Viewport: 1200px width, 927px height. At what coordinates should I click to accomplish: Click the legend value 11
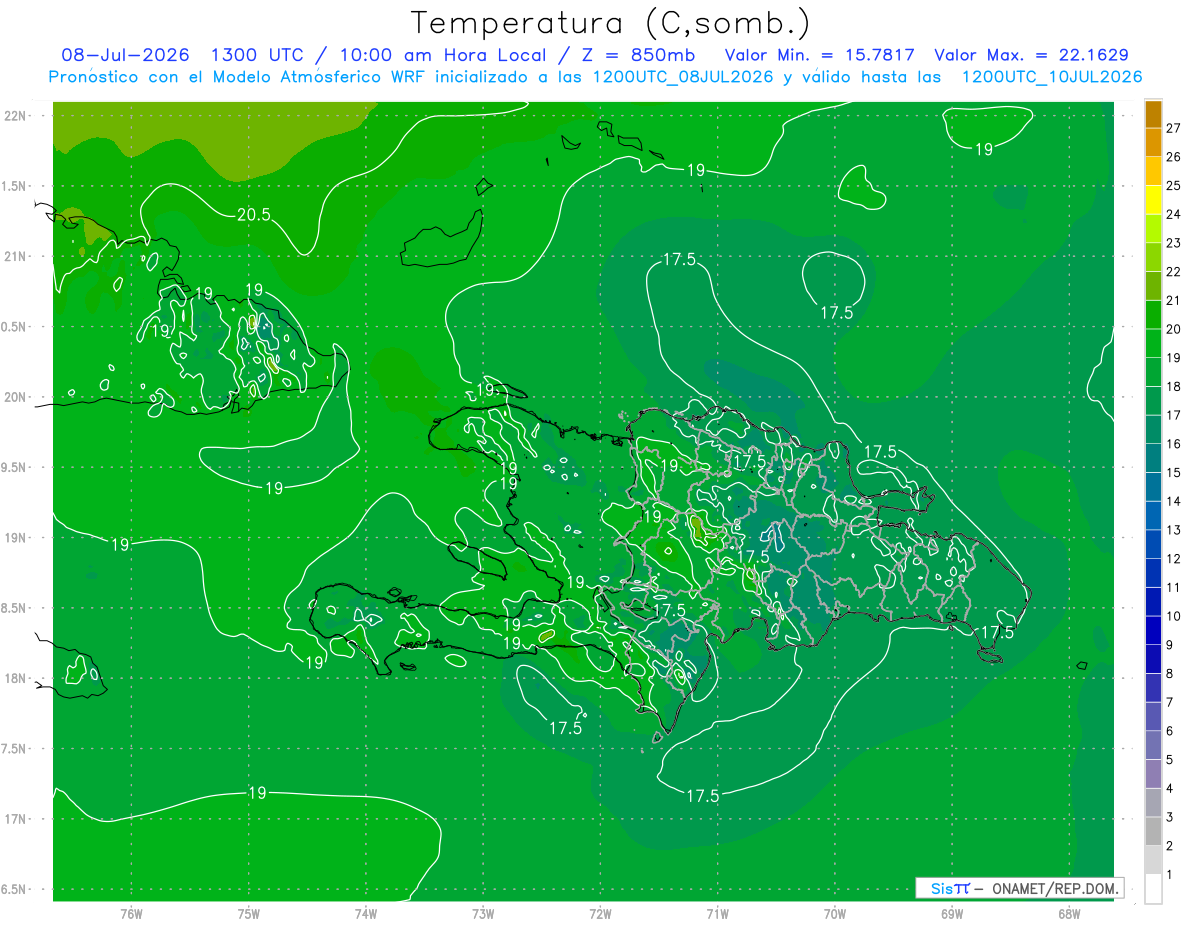click(1174, 587)
